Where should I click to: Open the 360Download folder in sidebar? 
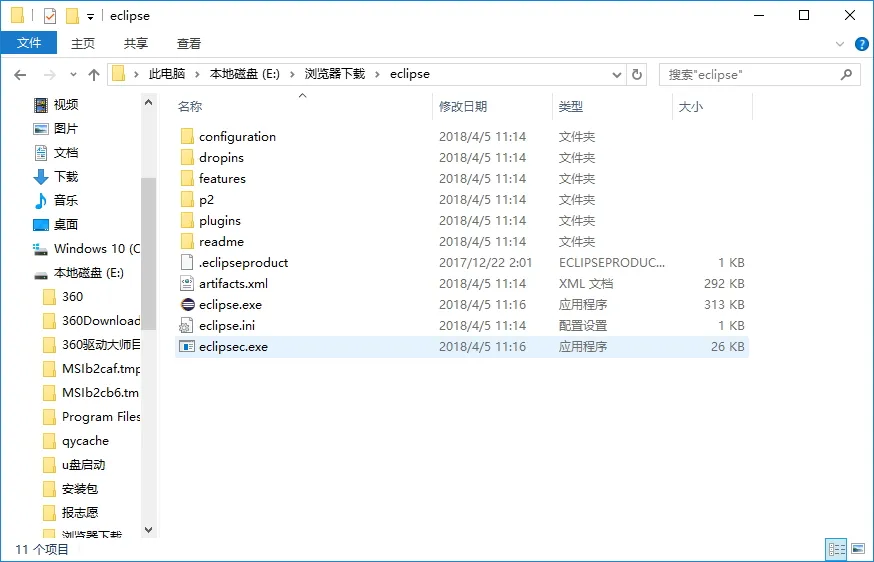tap(91, 321)
